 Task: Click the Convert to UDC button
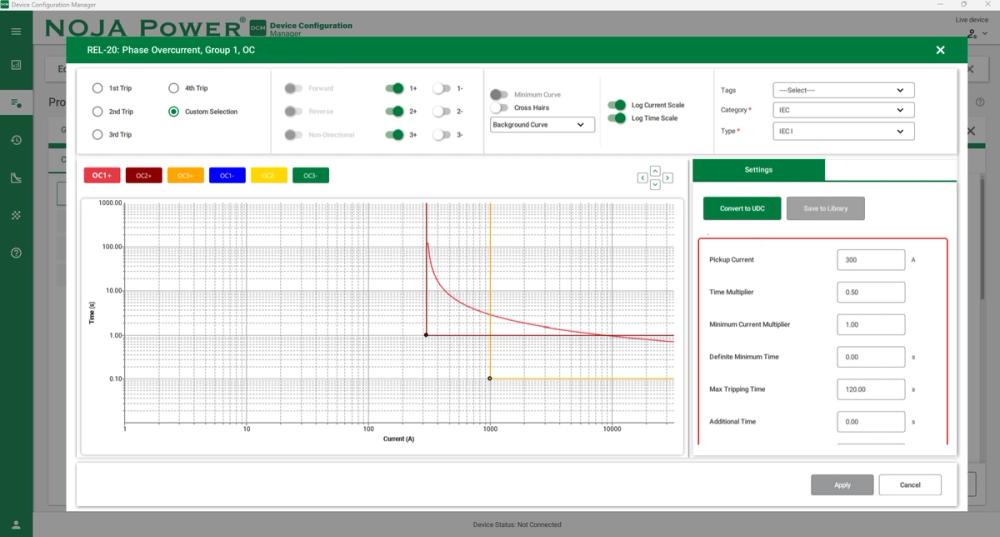point(742,209)
